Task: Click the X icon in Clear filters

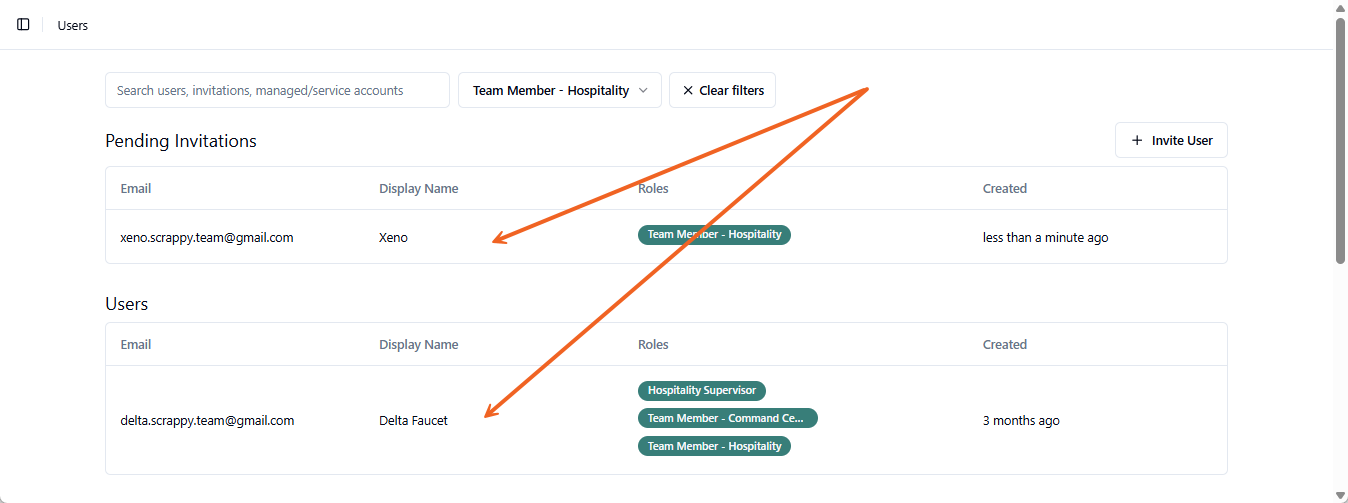Action: pyautogui.click(x=688, y=90)
